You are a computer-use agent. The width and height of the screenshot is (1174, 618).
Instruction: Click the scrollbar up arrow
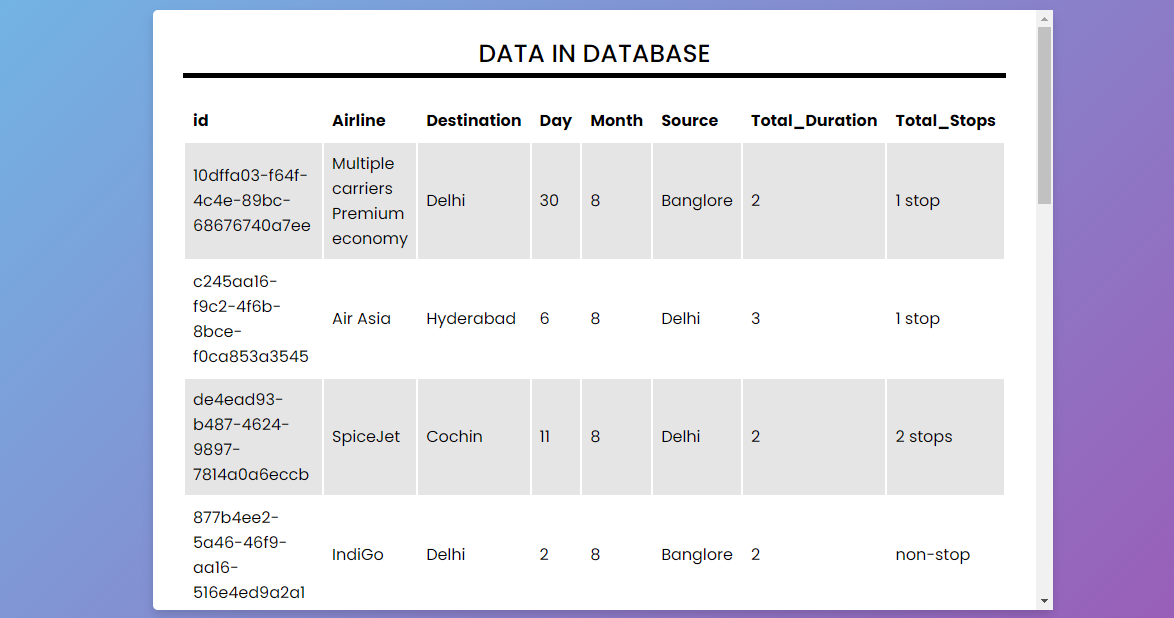coord(1043,17)
